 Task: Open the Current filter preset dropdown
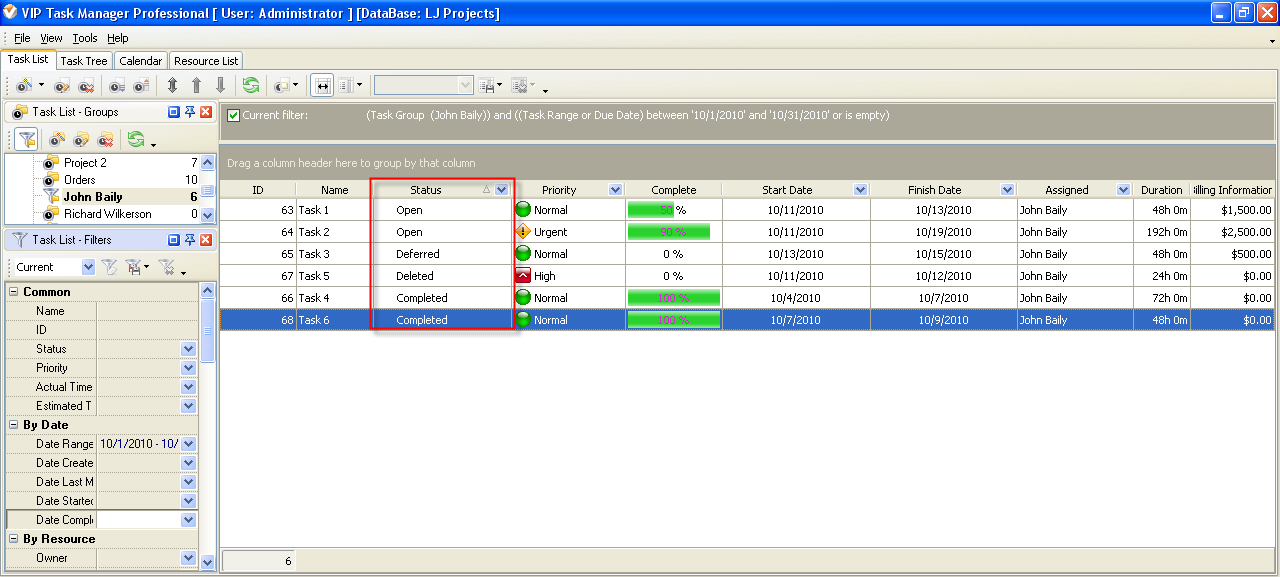88,267
